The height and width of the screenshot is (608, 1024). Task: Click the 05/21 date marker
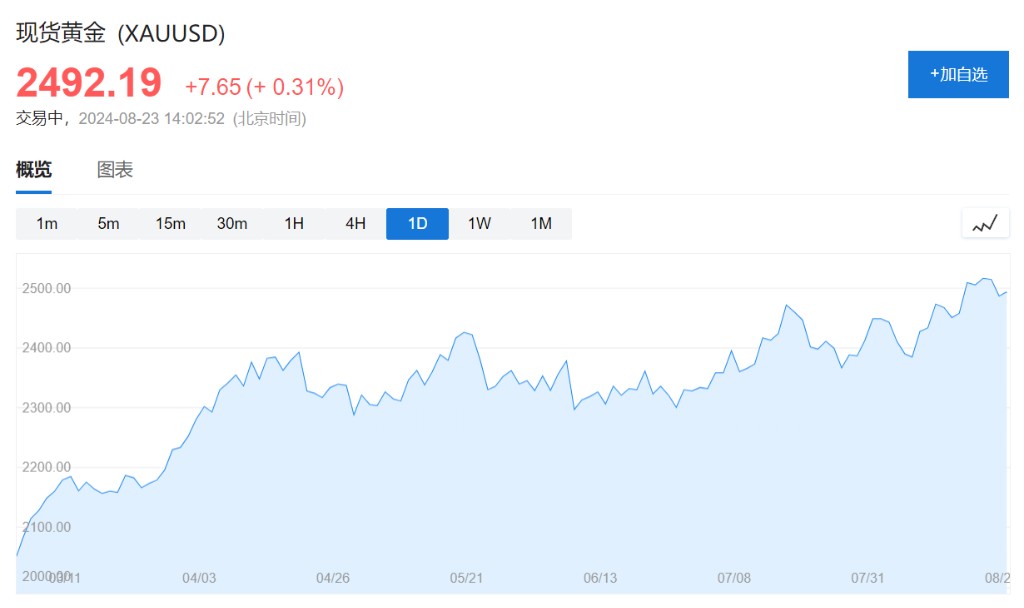point(467,578)
